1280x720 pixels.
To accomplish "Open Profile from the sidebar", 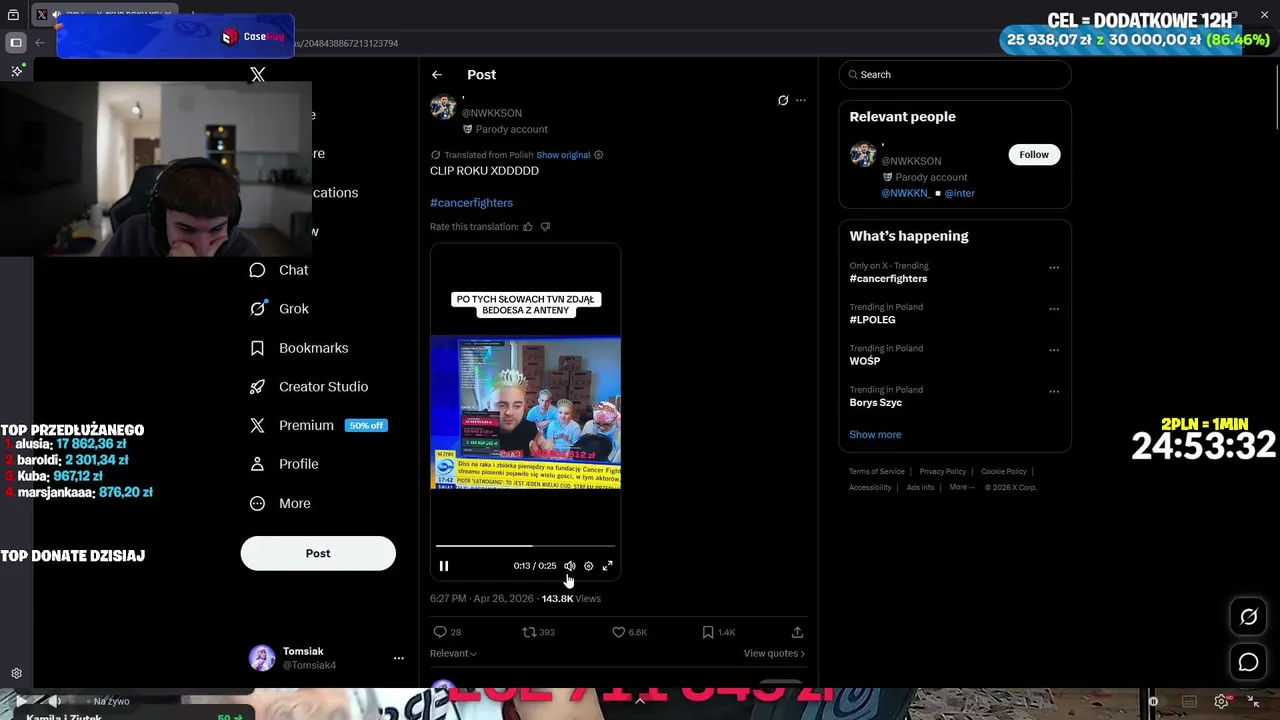I will [284, 464].
